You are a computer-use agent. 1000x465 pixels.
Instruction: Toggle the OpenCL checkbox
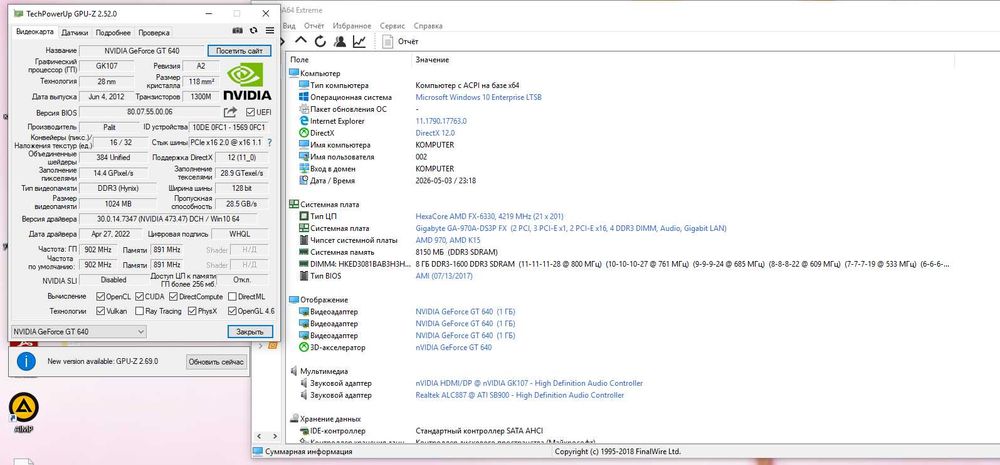(100, 297)
